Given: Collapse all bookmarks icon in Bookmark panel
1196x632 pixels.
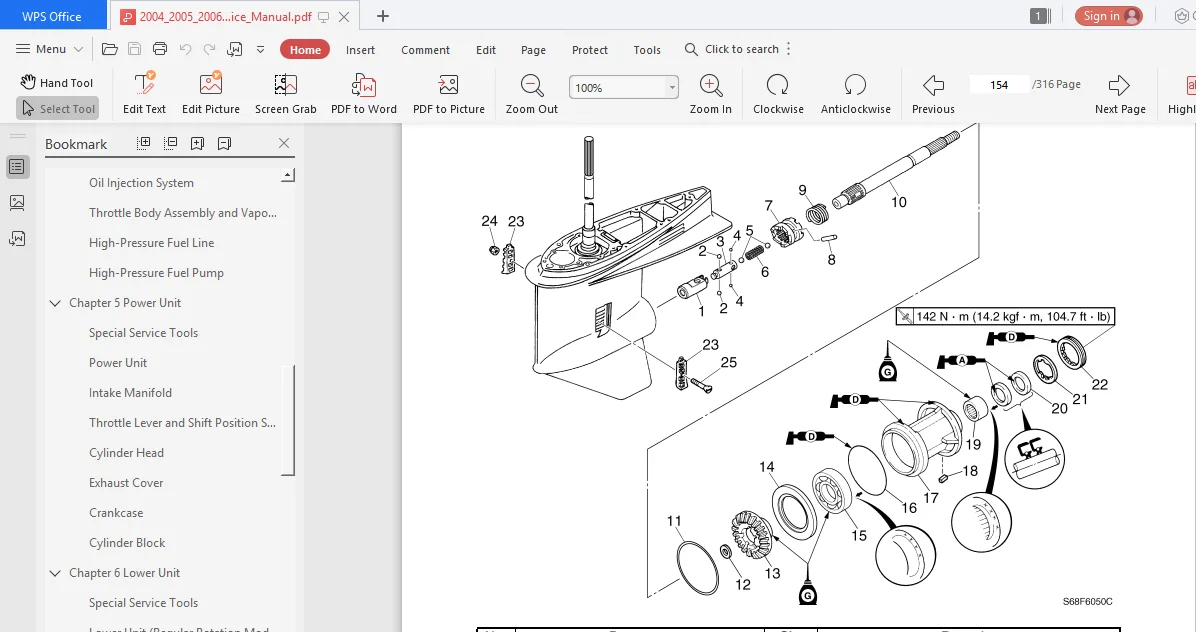Looking at the screenshot, I should (x=171, y=143).
